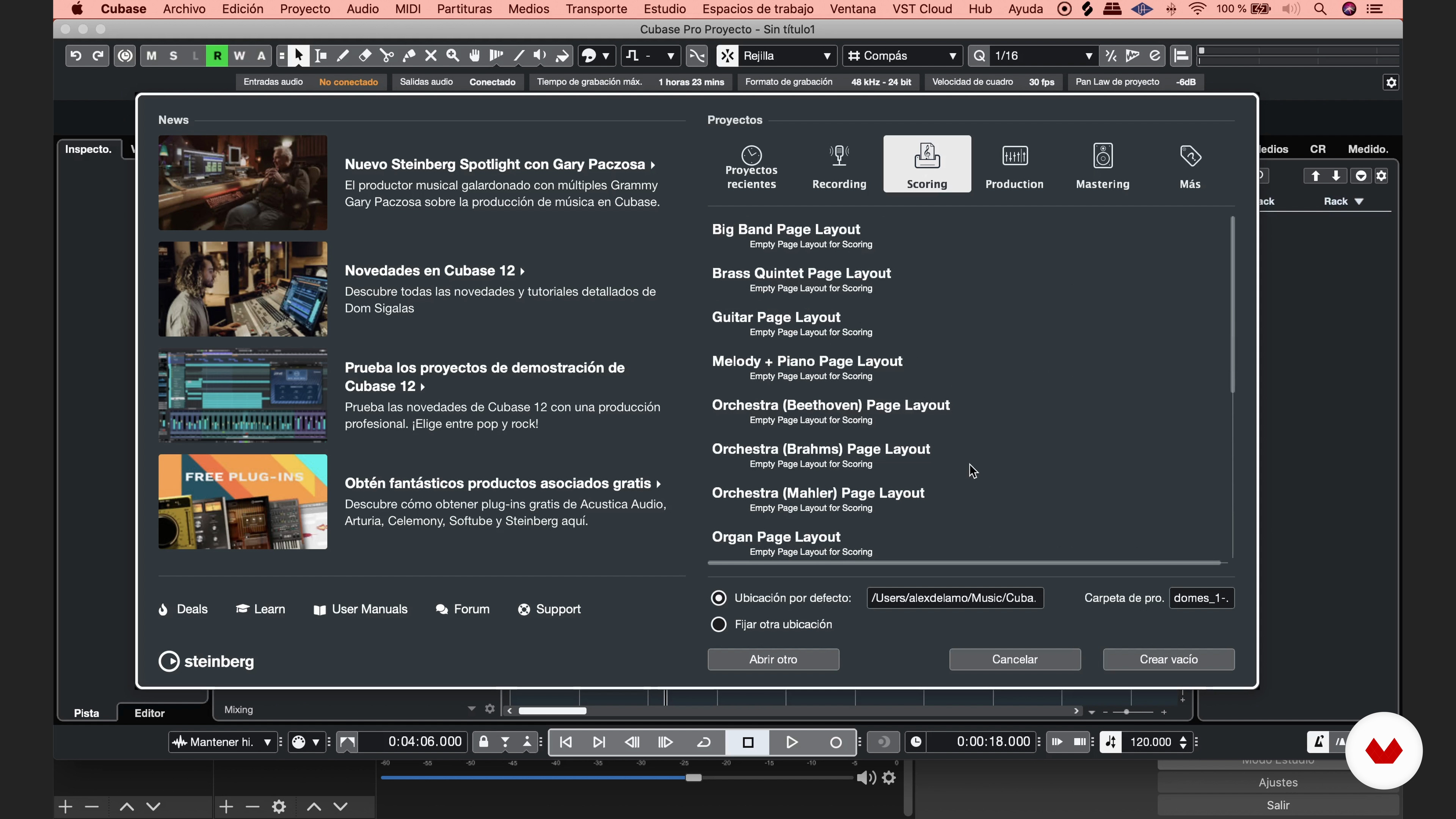This screenshot has height=819, width=1456.
Task: Toggle Mute (M) state button
Action: [152, 55]
